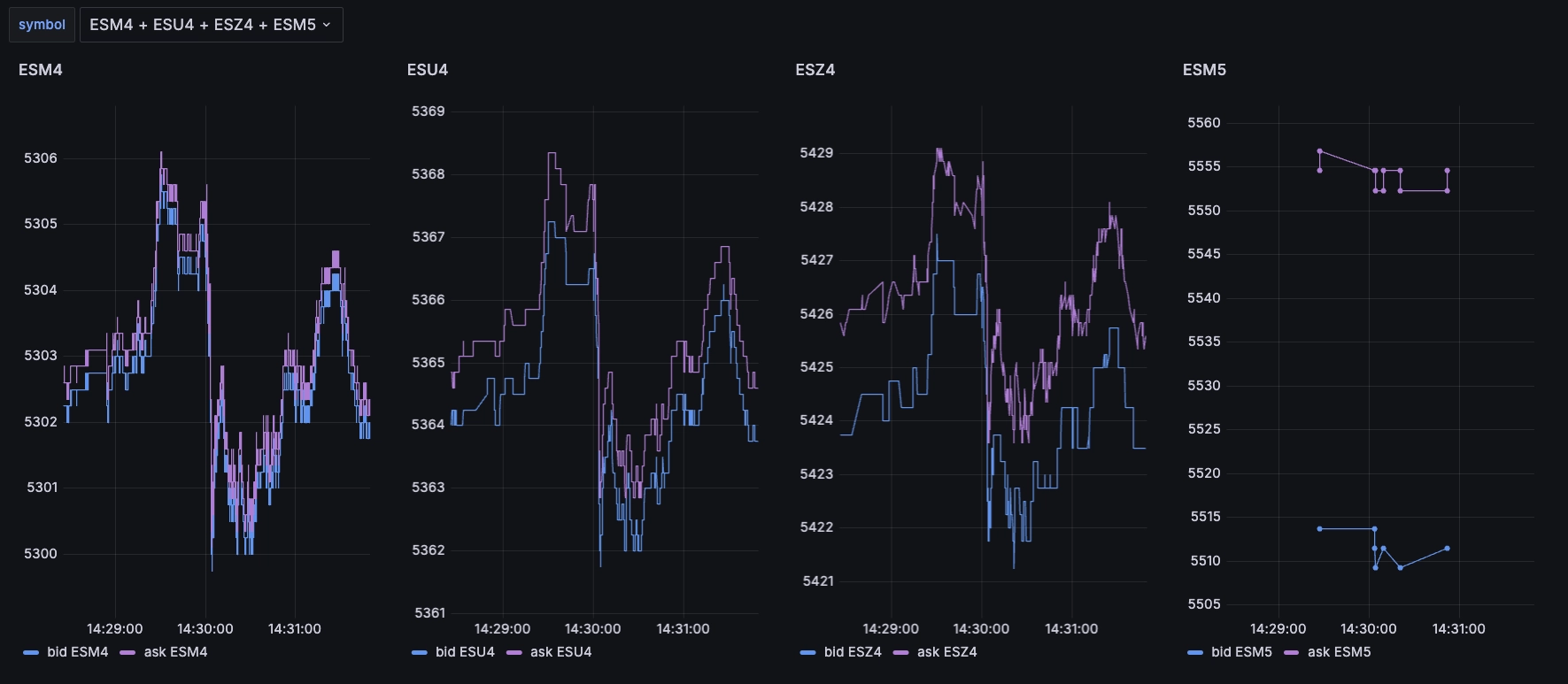Image resolution: width=1568 pixels, height=684 pixels.
Task: Click the 5560 axis label in ESM5 chart
Action: pyautogui.click(x=1204, y=123)
